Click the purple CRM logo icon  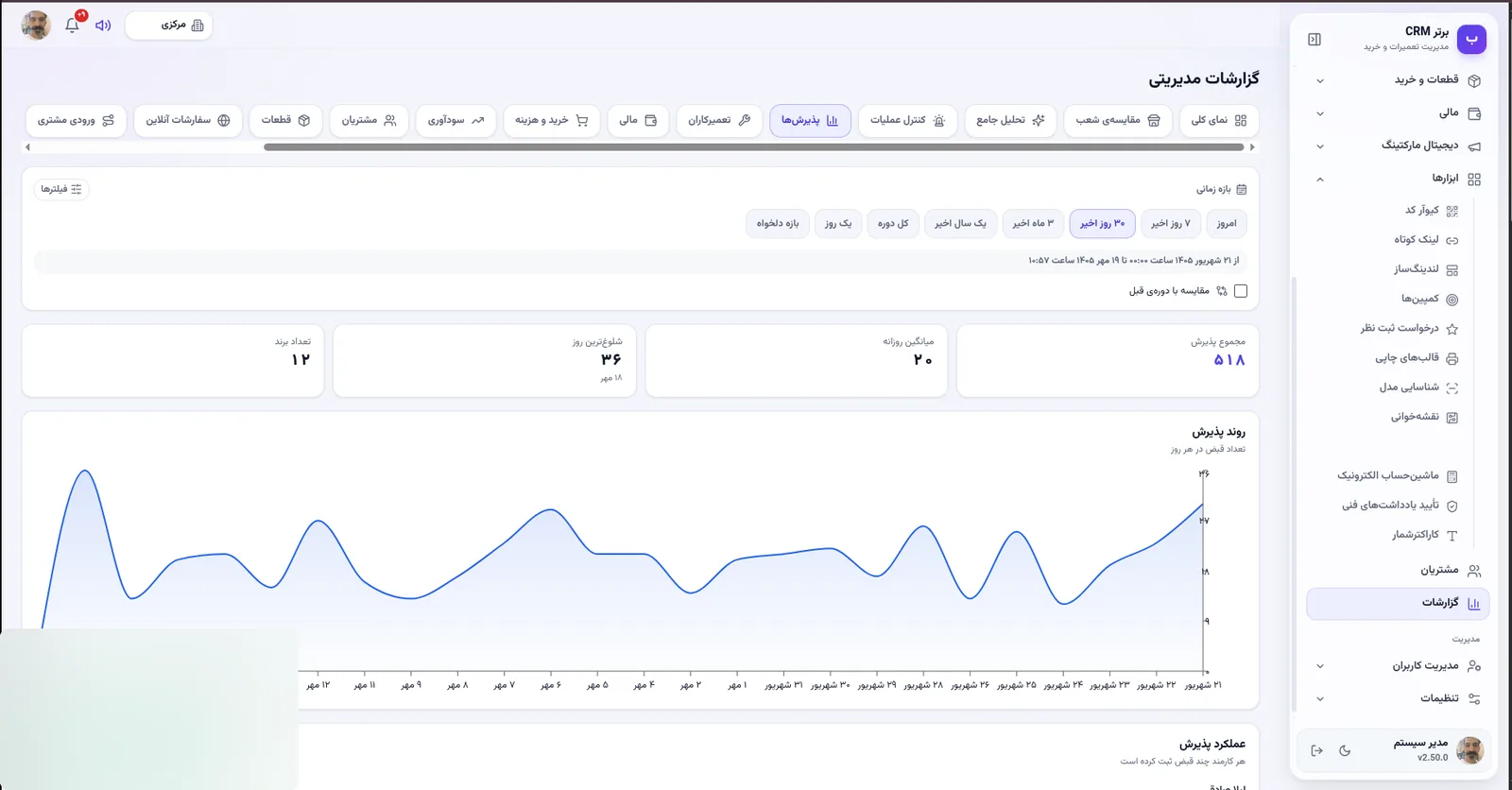(x=1471, y=39)
